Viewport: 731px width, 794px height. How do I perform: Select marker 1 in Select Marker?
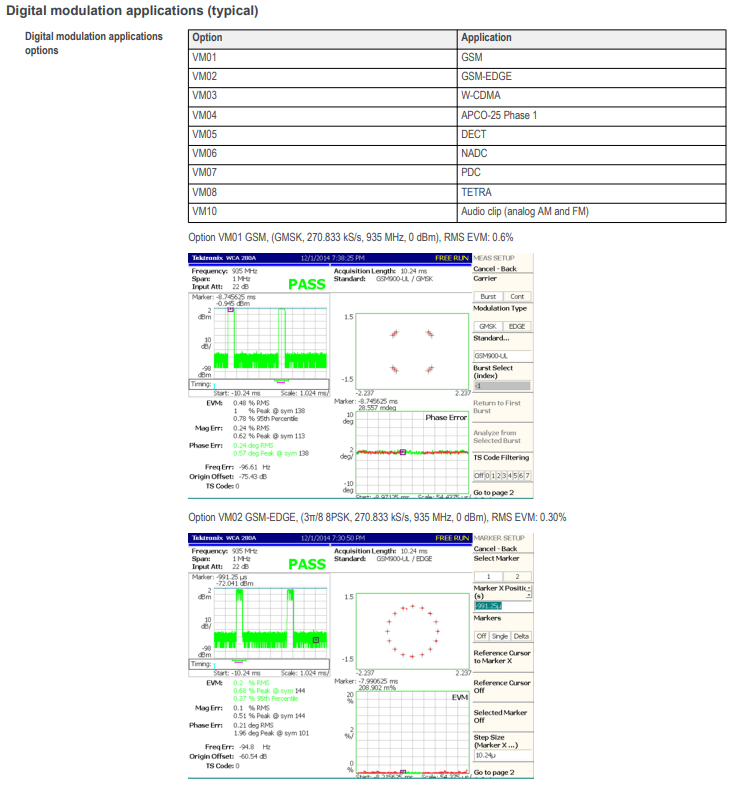pos(489,576)
